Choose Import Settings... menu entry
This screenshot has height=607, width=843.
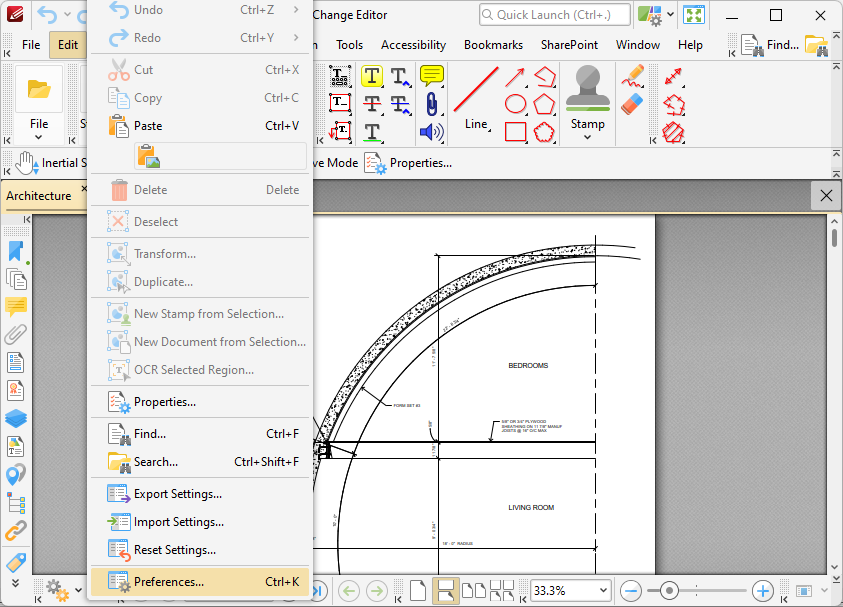point(200,522)
